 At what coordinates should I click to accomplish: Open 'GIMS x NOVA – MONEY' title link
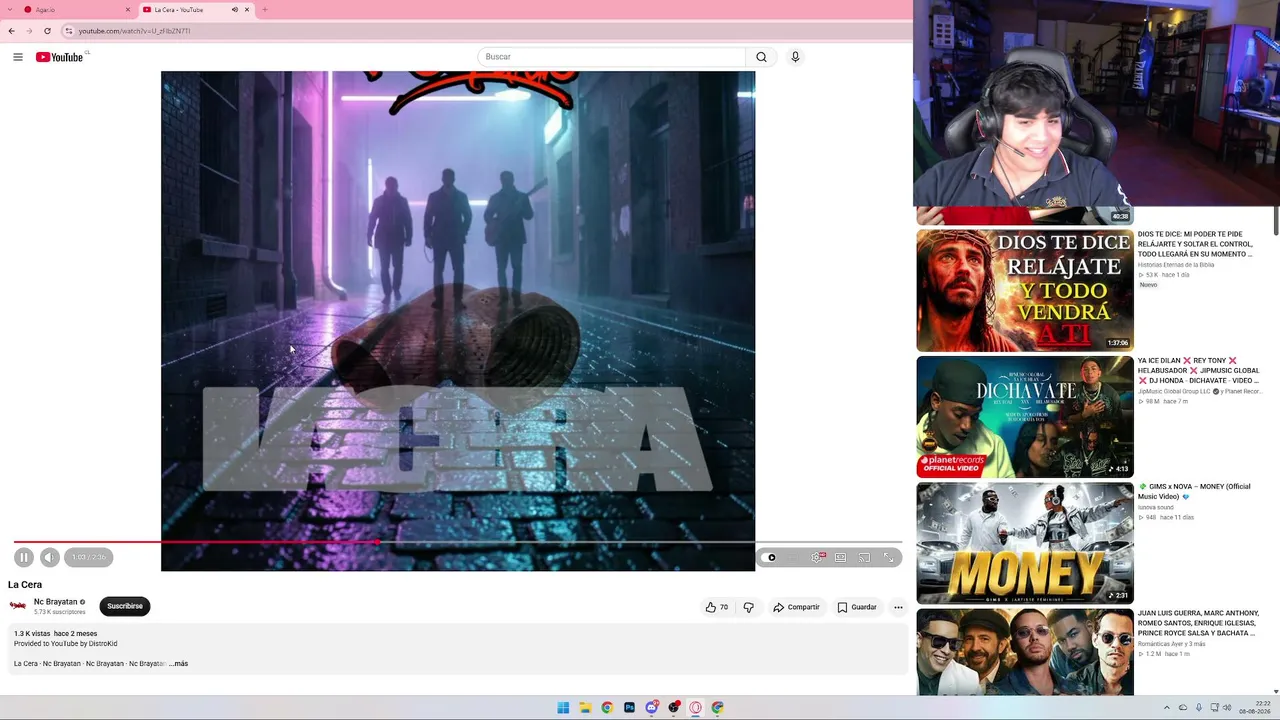point(1194,492)
